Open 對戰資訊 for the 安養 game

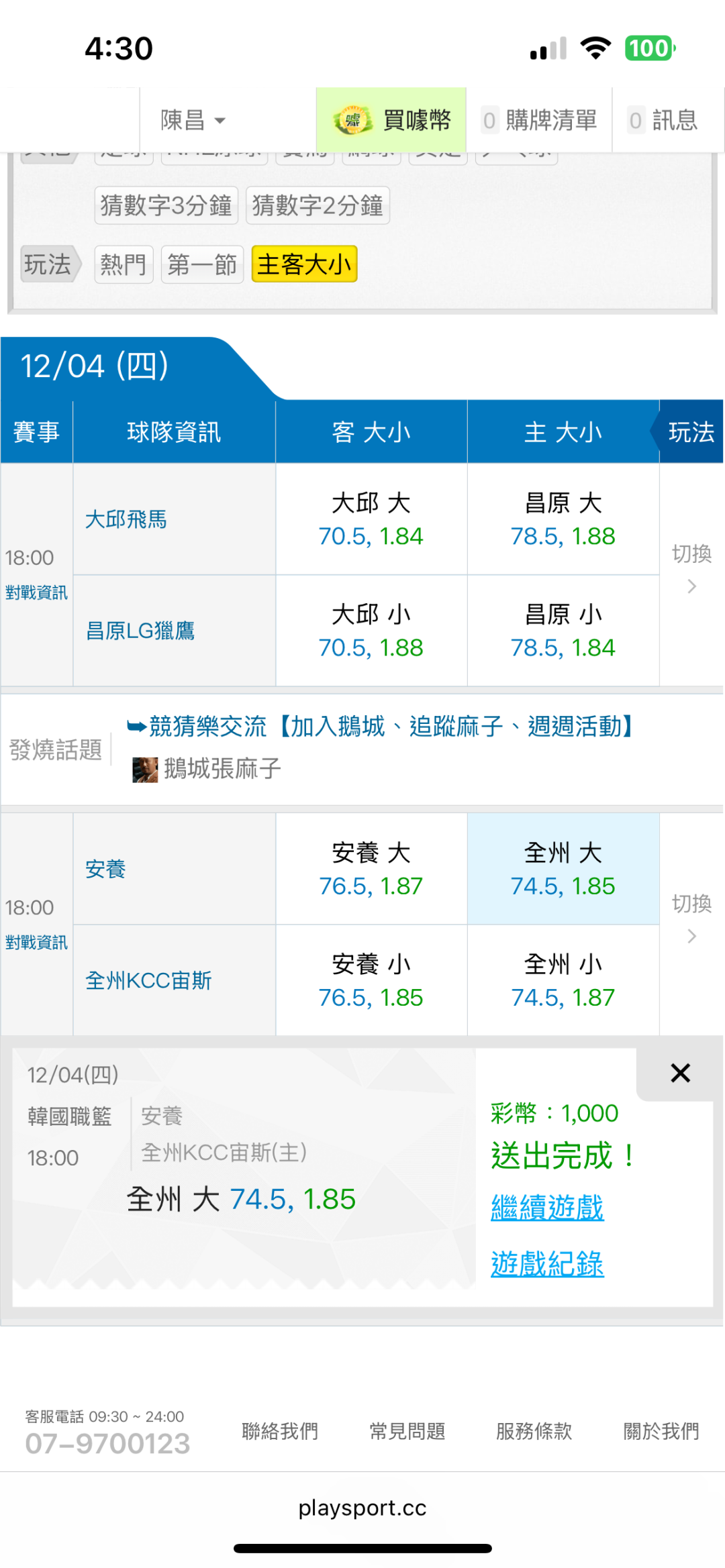click(36, 943)
